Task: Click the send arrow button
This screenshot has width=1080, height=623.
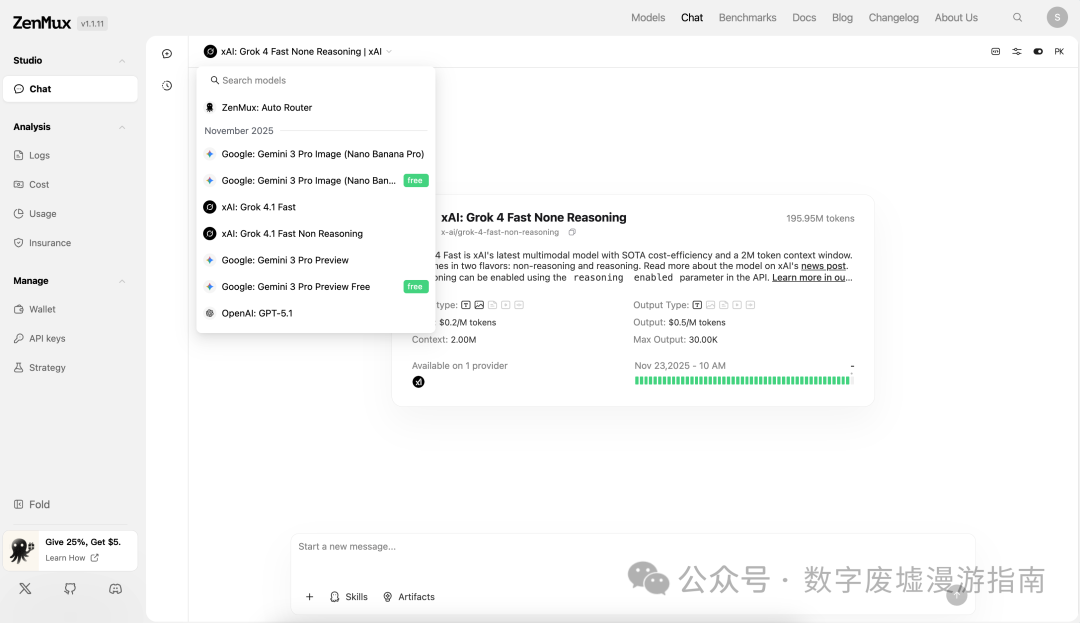Action: 957,595
